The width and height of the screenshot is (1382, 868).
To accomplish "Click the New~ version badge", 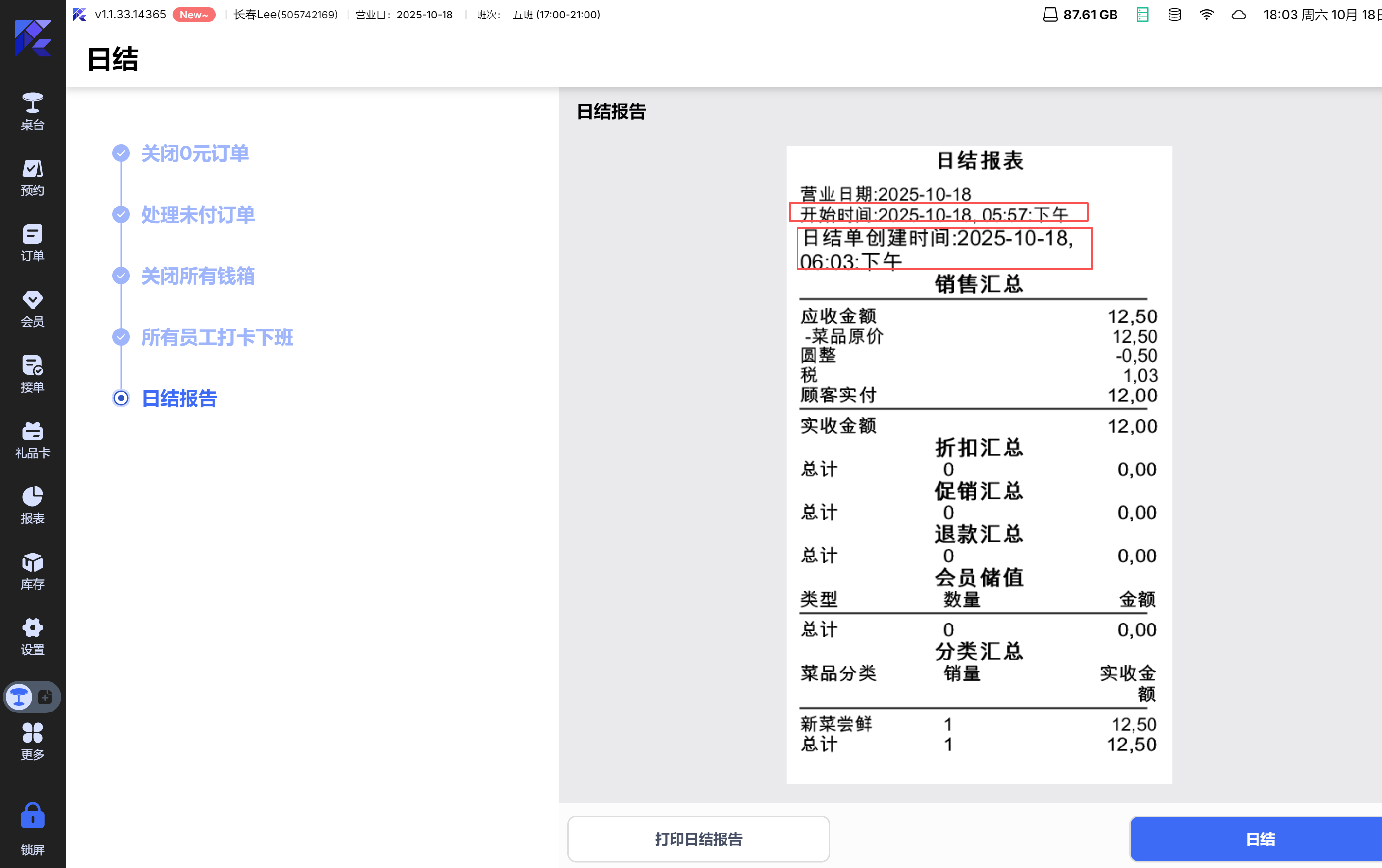I will click(194, 15).
